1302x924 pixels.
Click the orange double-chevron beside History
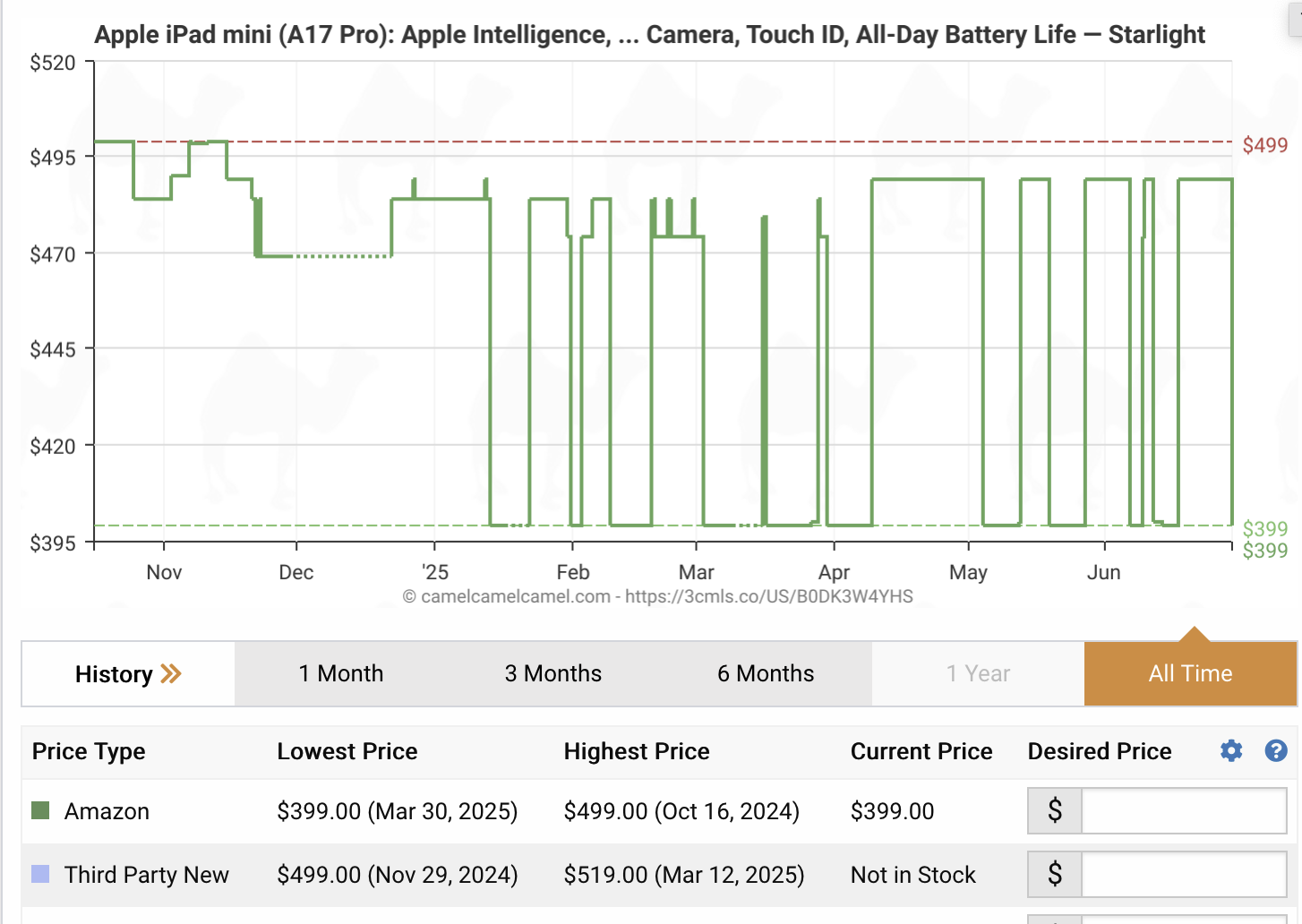[x=171, y=674]
